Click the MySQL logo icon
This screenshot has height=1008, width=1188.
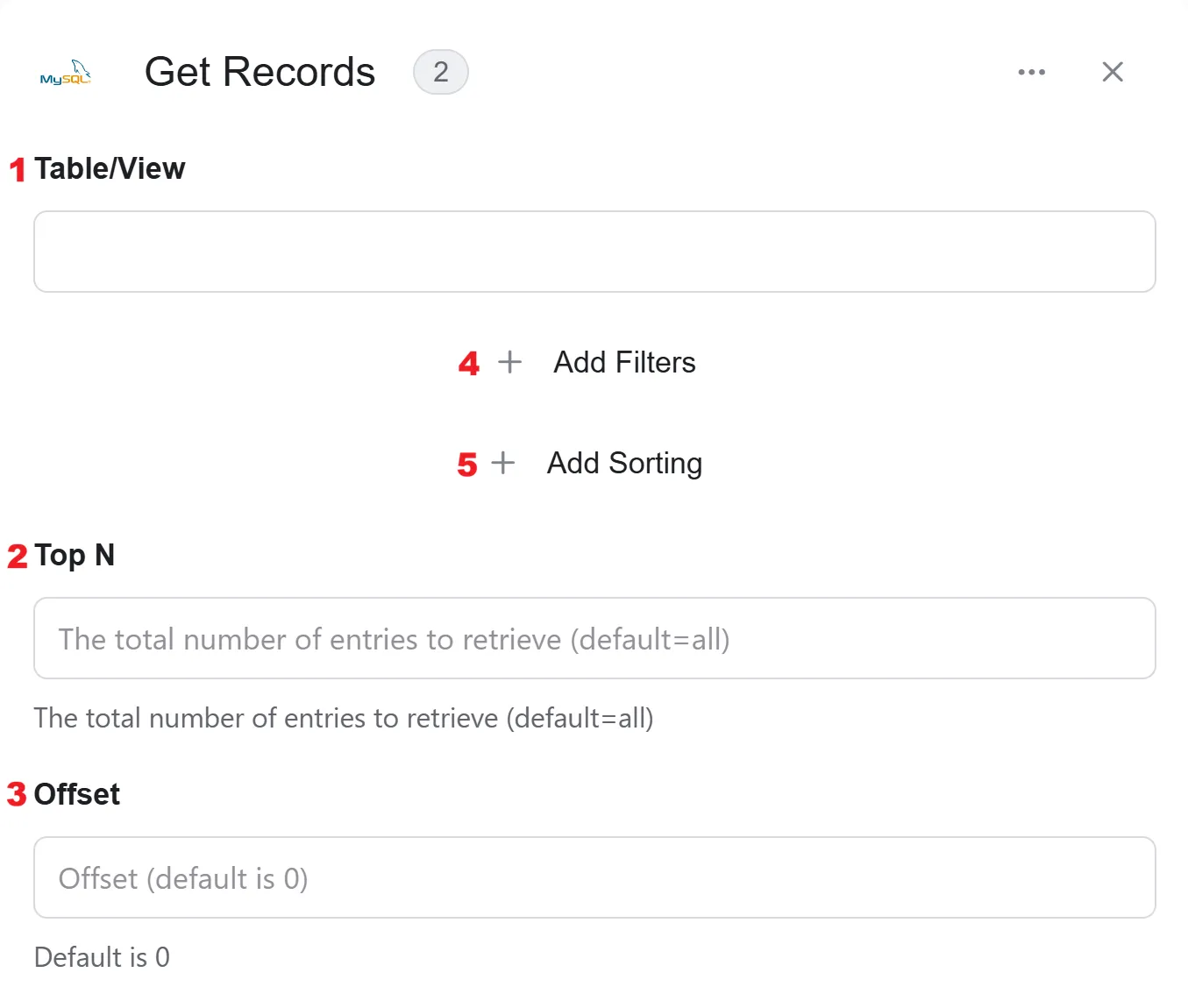click(x=66, y=73)
